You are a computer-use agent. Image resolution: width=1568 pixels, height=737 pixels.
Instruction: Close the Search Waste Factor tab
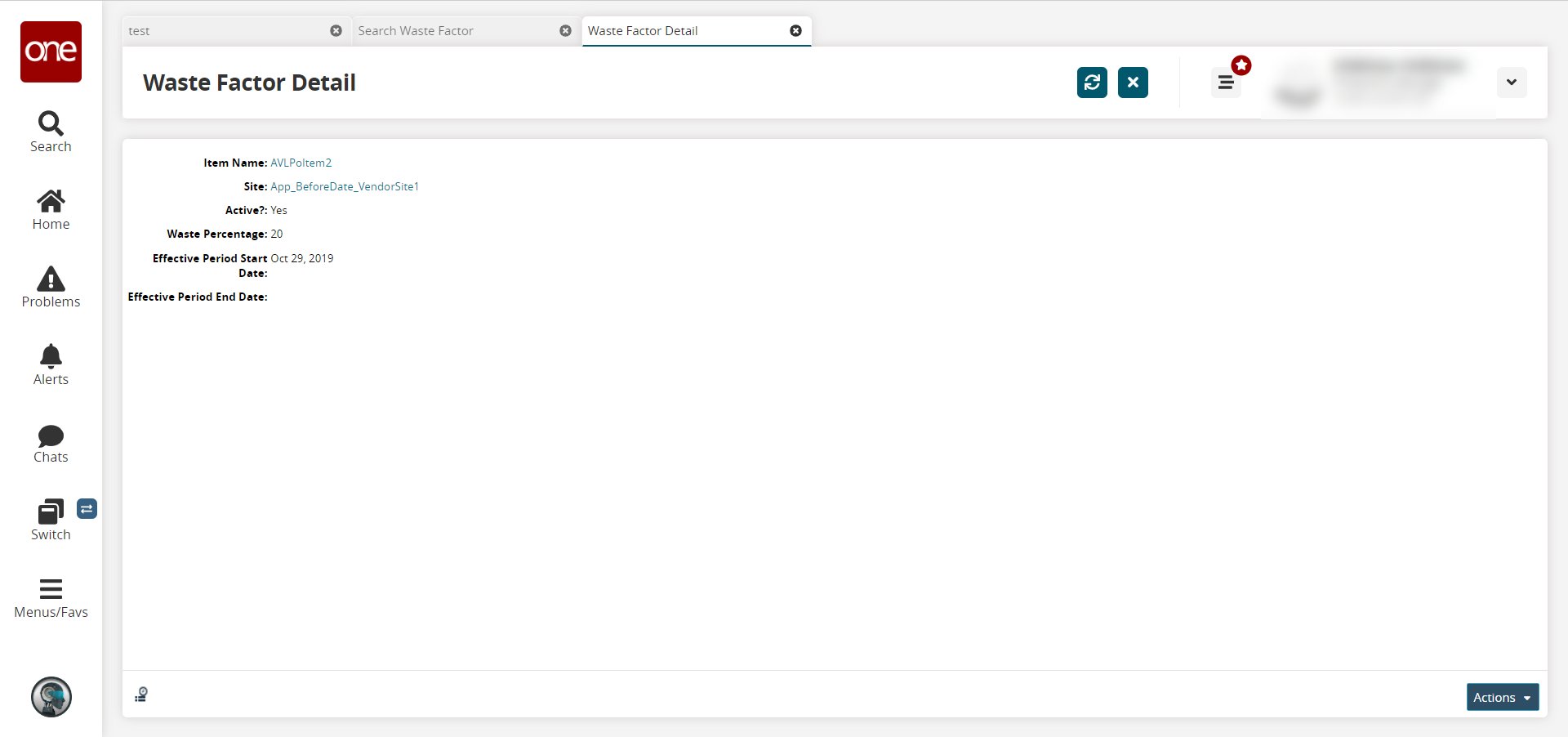565,31
